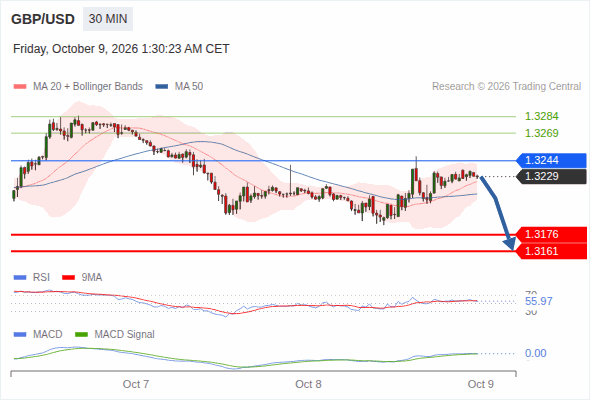Click the 9MA legend label
590x400 pixels.
(92, 278)
